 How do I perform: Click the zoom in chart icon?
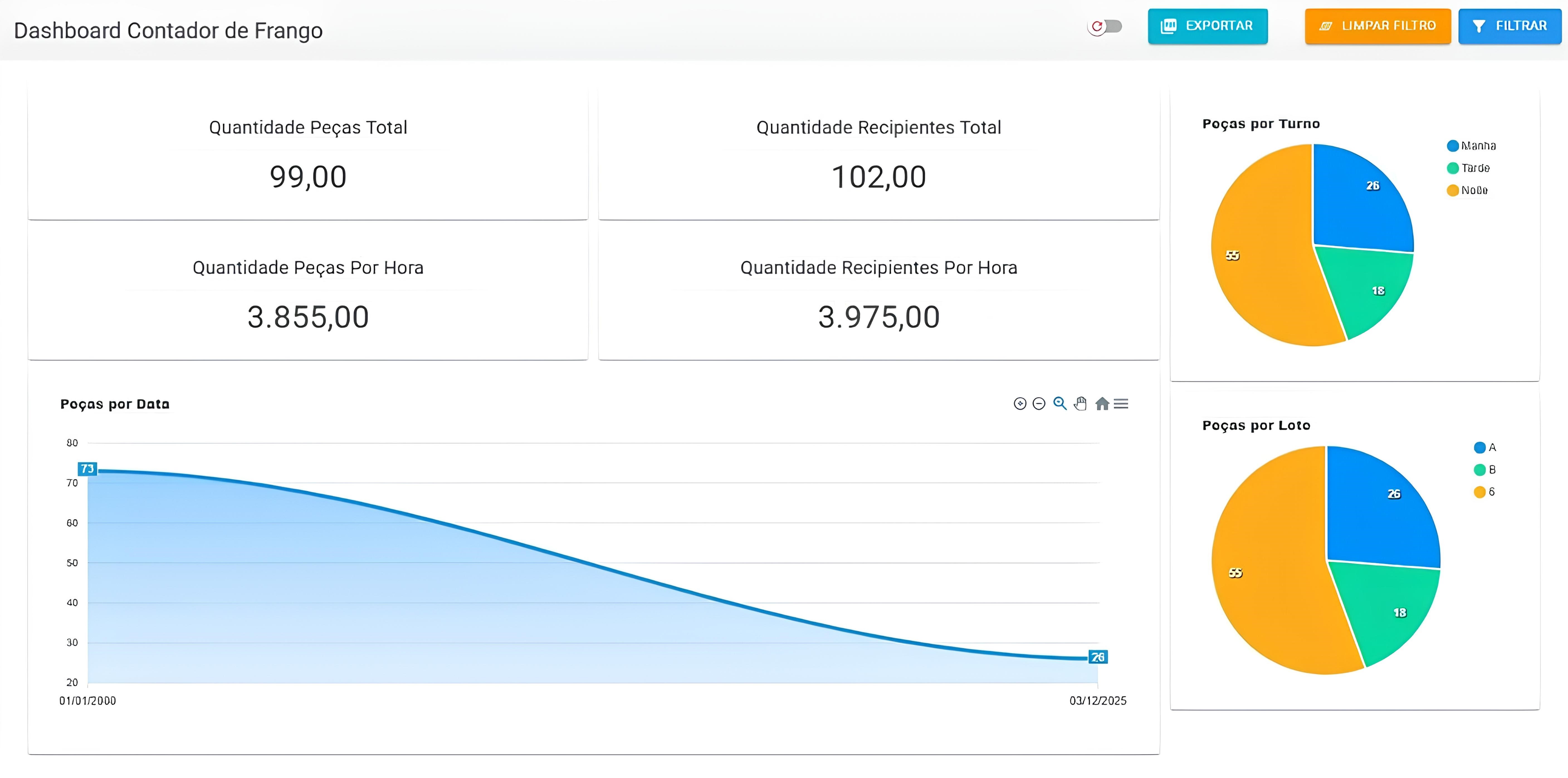coord(1020,403)
